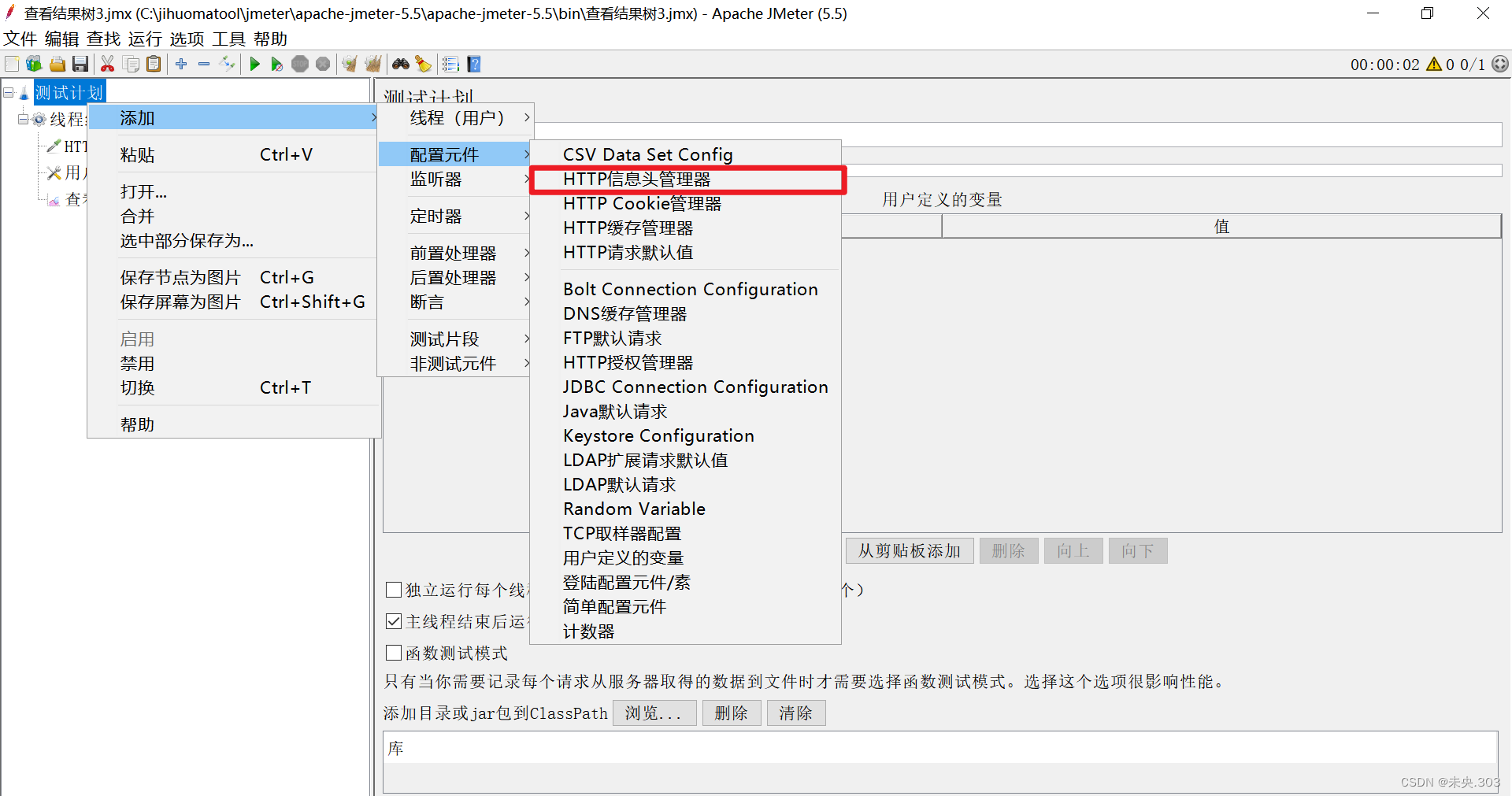
Task: Click the Open file folder icon
Action: (x=57, y=64)
